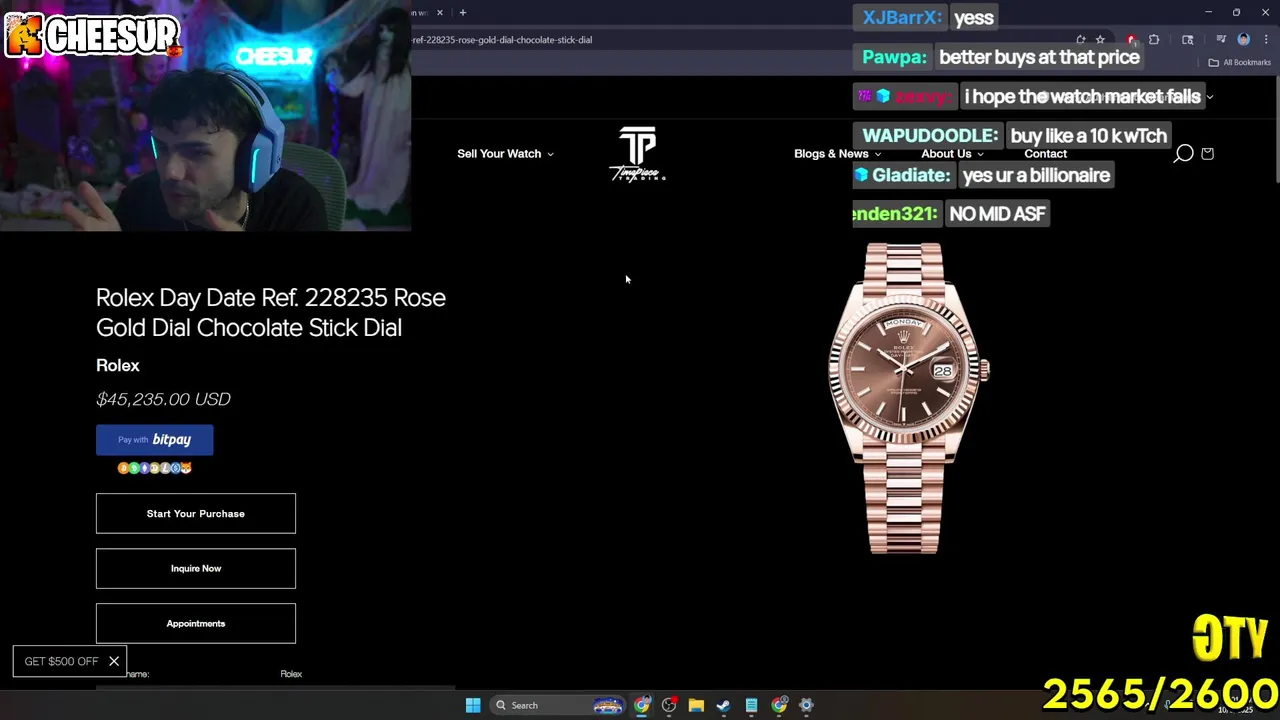Open the site search magnifier icon
This screenshot has width=1280, height=720.
[x=1183, y=153]
